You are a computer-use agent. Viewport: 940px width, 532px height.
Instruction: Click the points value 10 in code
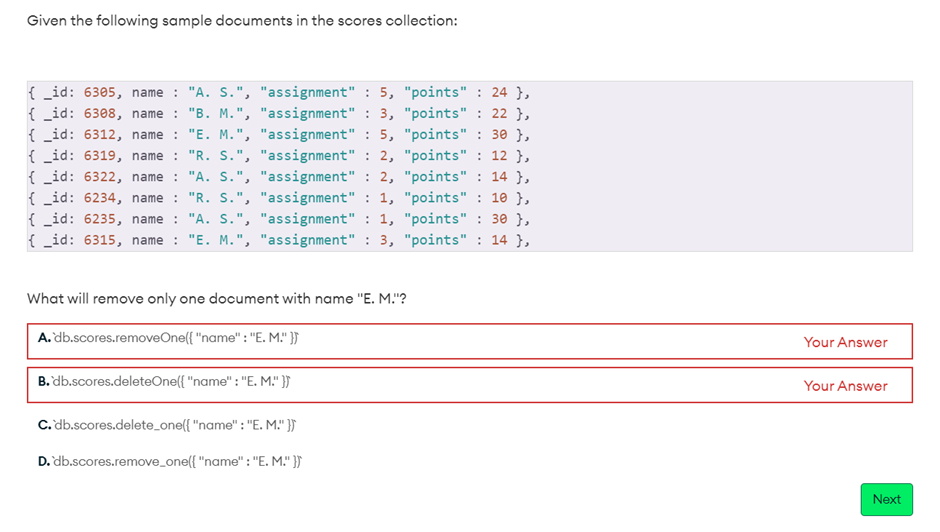click(x=499, y=198)
